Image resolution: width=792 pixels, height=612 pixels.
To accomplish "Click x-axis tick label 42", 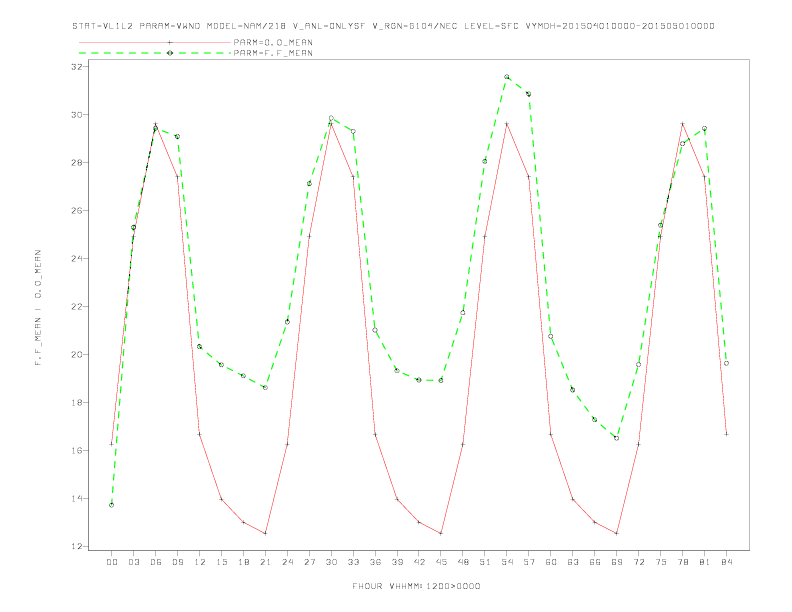I will [x=419, y=562].
